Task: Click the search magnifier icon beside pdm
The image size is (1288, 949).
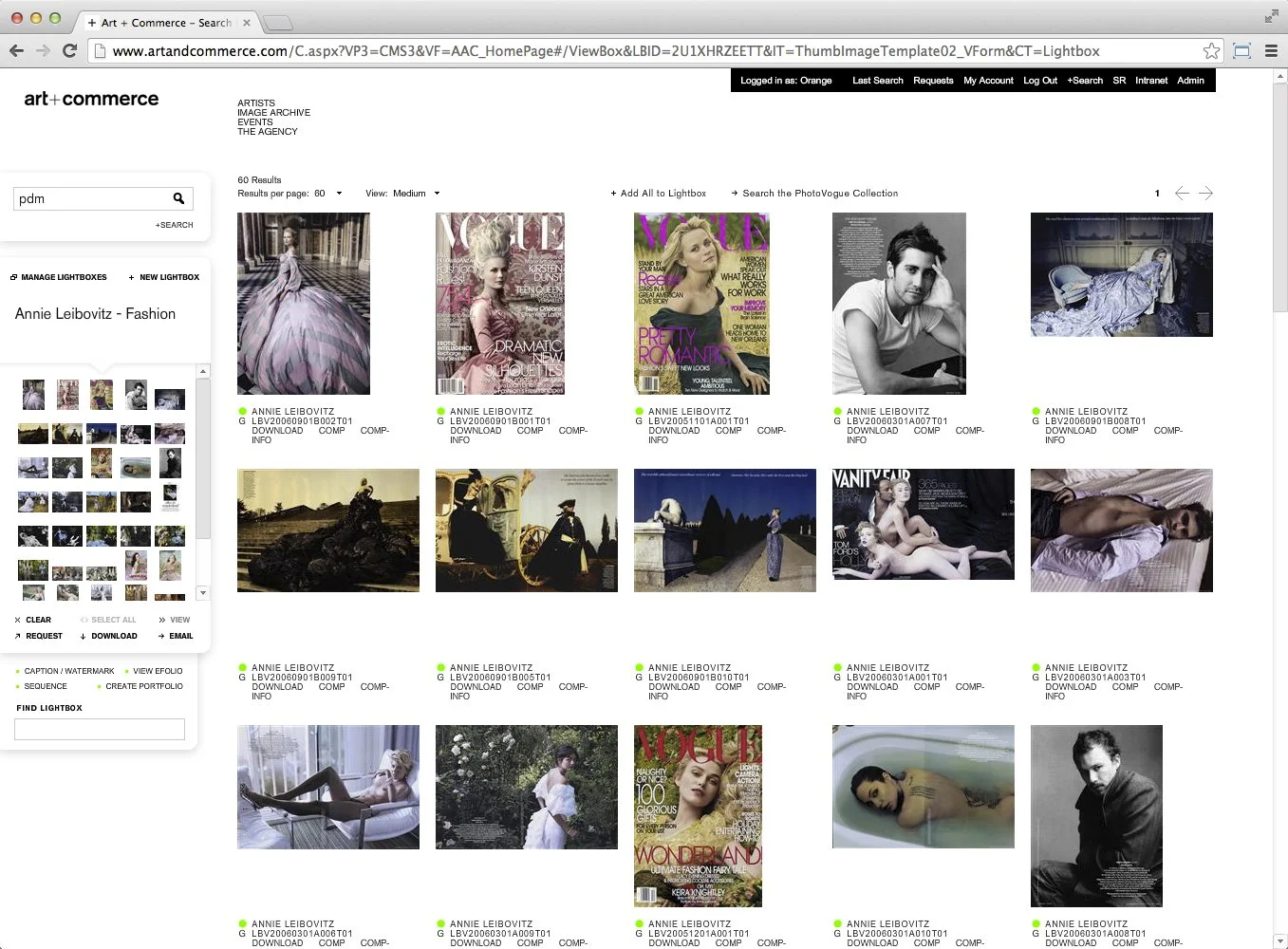Action: click(x=178, y=198)
